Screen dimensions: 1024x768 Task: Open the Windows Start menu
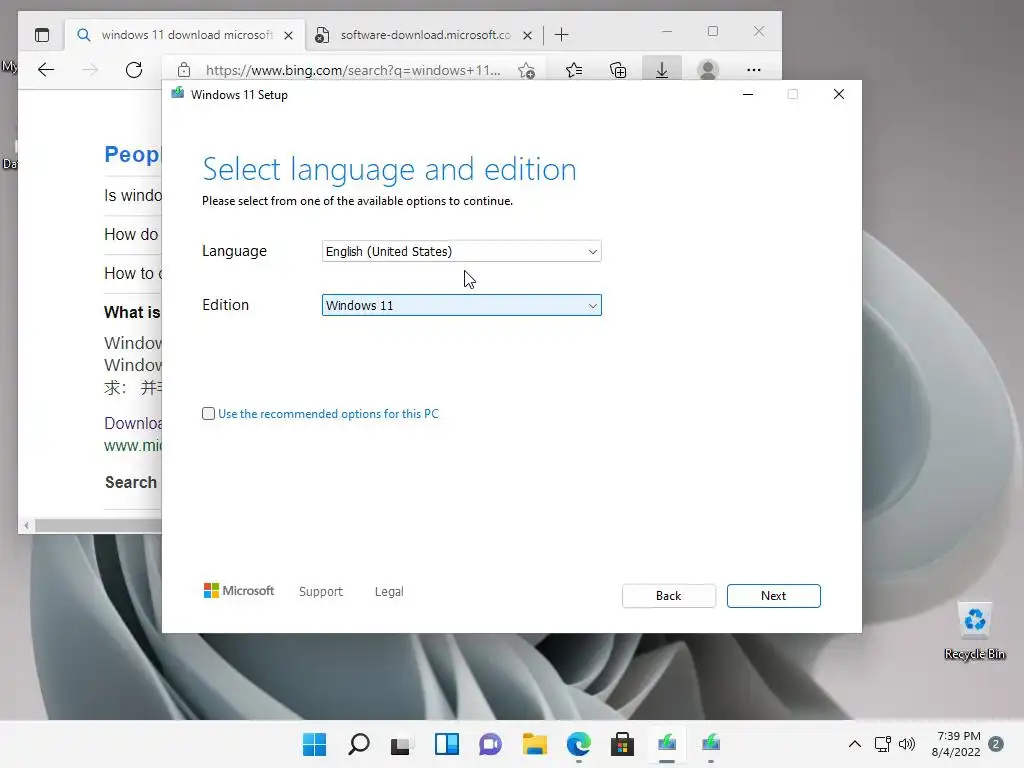coord(314,744)
